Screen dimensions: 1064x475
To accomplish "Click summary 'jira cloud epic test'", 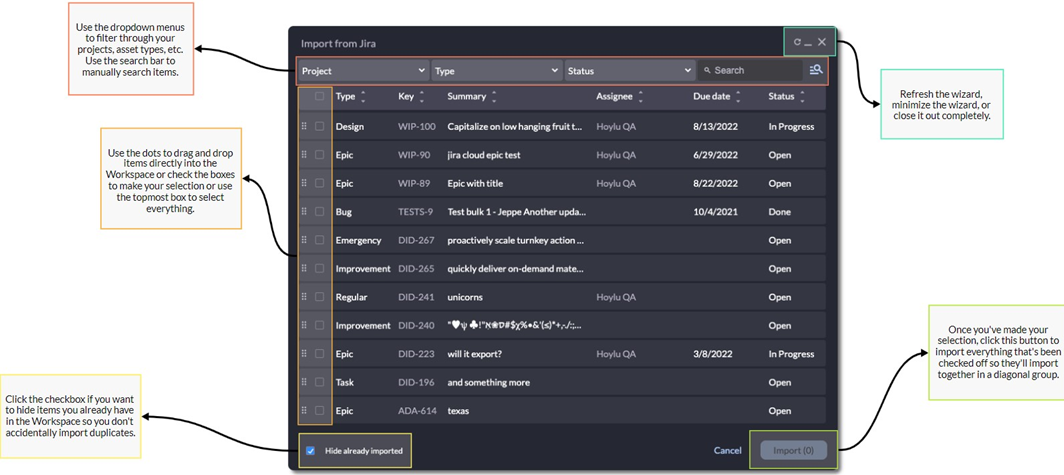I will pos(484,155).
